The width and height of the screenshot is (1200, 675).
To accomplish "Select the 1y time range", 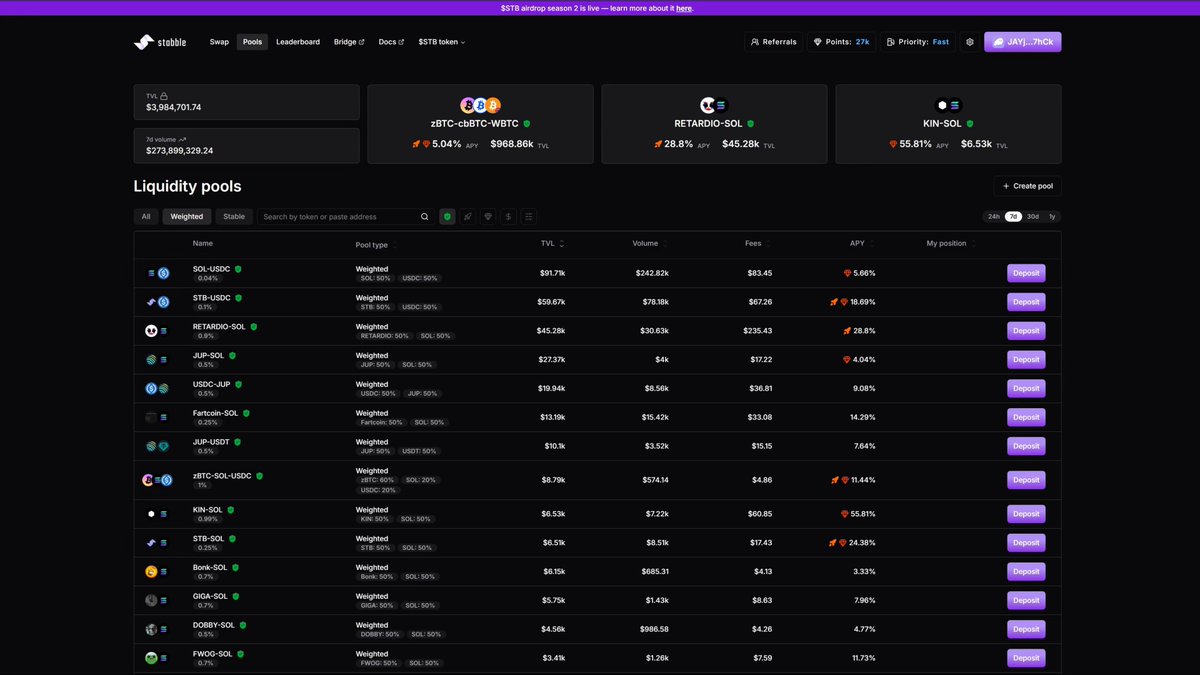I will tap(1052, 216).
